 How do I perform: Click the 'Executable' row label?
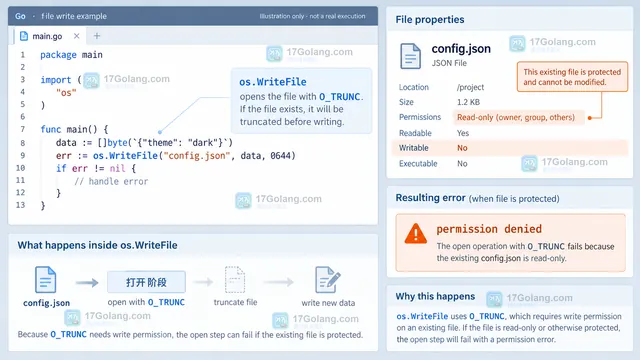tap(418, 164)
